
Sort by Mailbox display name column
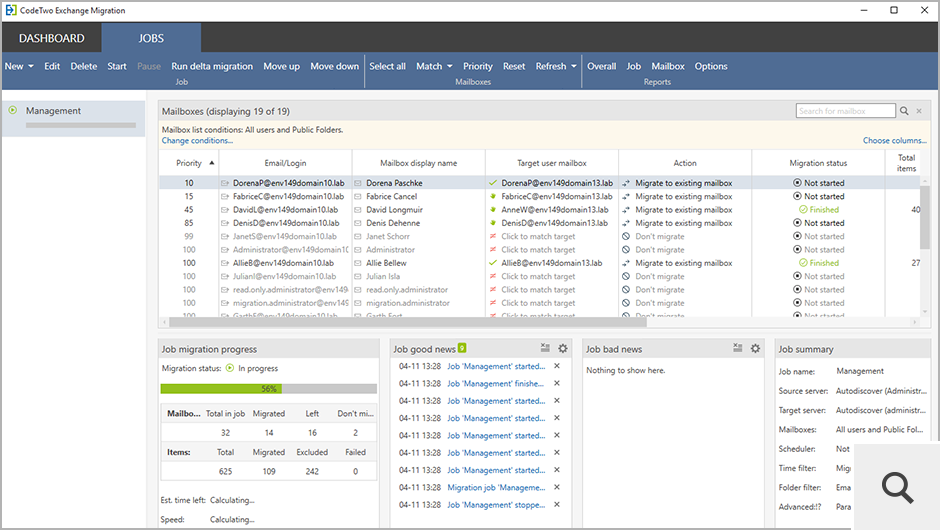[418, 163]
